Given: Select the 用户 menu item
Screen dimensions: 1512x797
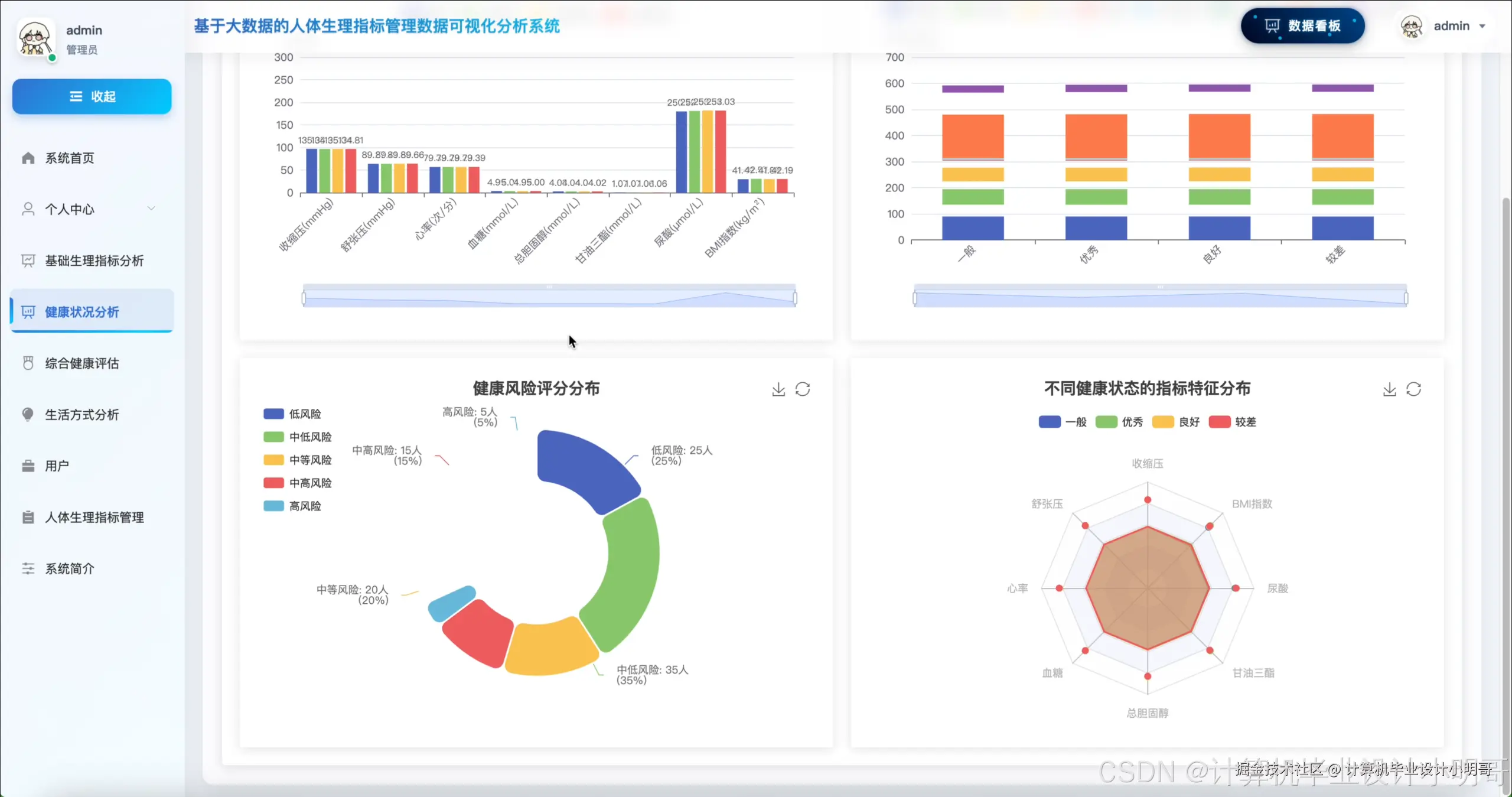Looking at the screenshot, I should [x=57, y=466].
